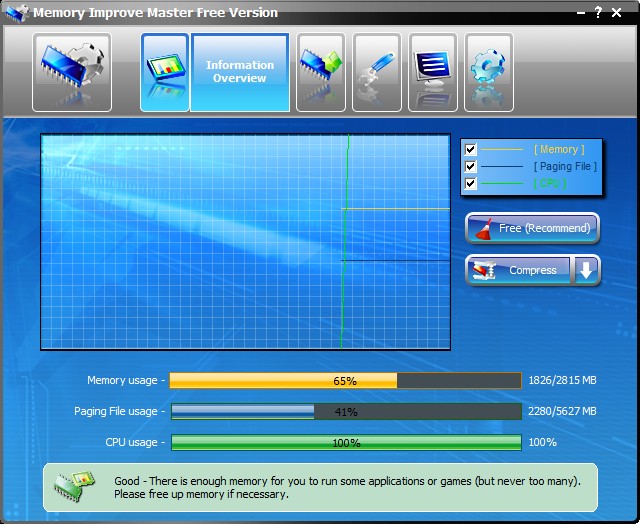Click the broom icon on Free button
The height and width of the screenshot is (524, 641).
(x=484, y=229)
